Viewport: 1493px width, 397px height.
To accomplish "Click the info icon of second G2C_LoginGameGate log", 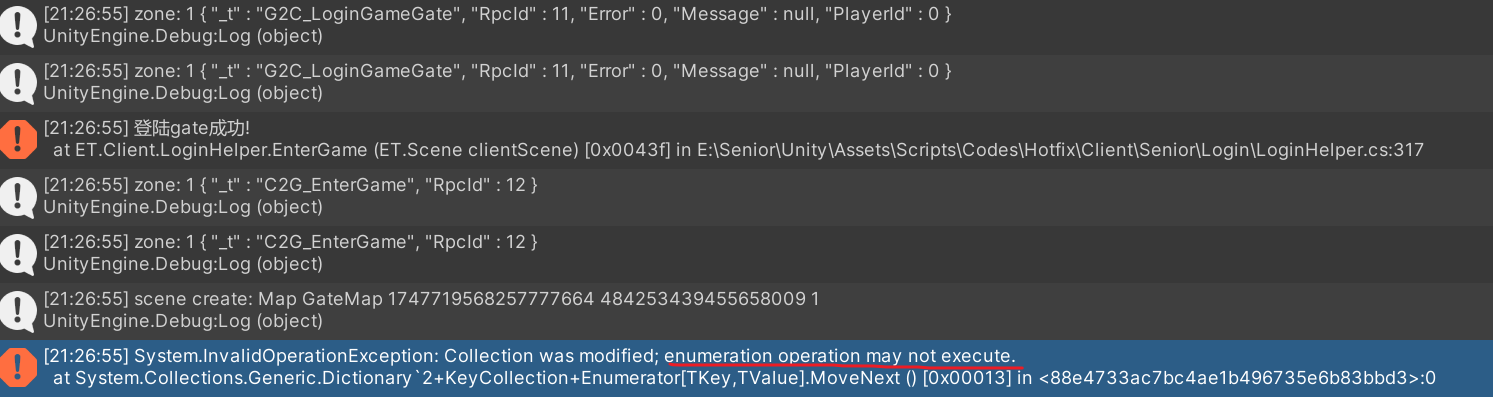I will coord(18,82).
